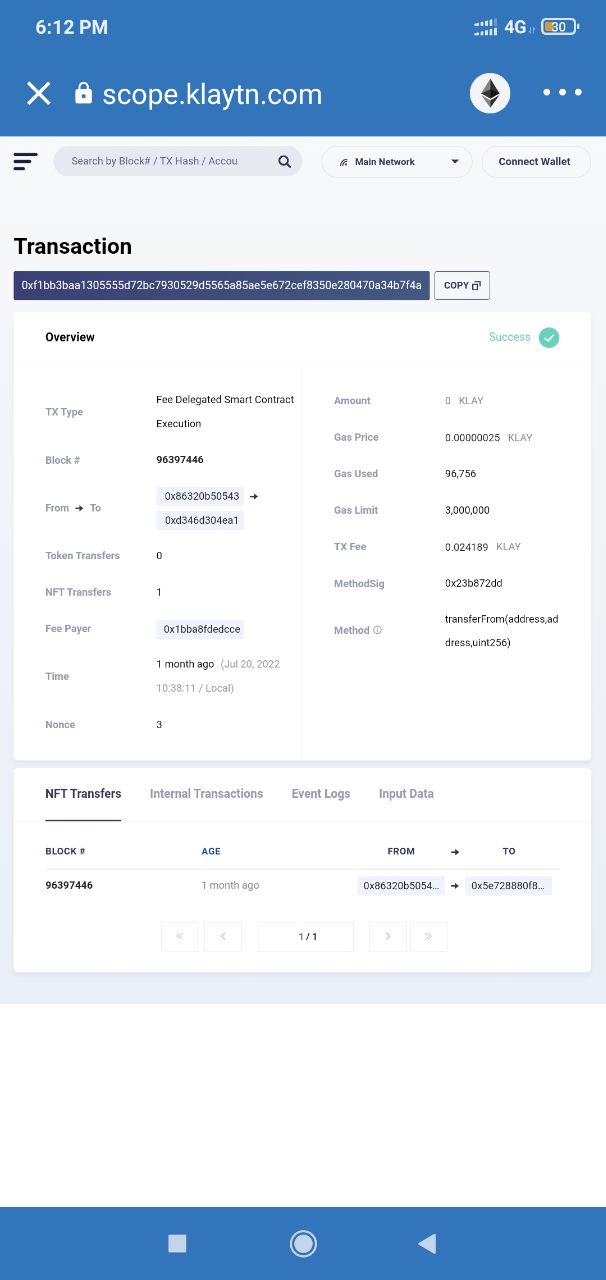Tap the Android recent apps square

point(177,1243)
